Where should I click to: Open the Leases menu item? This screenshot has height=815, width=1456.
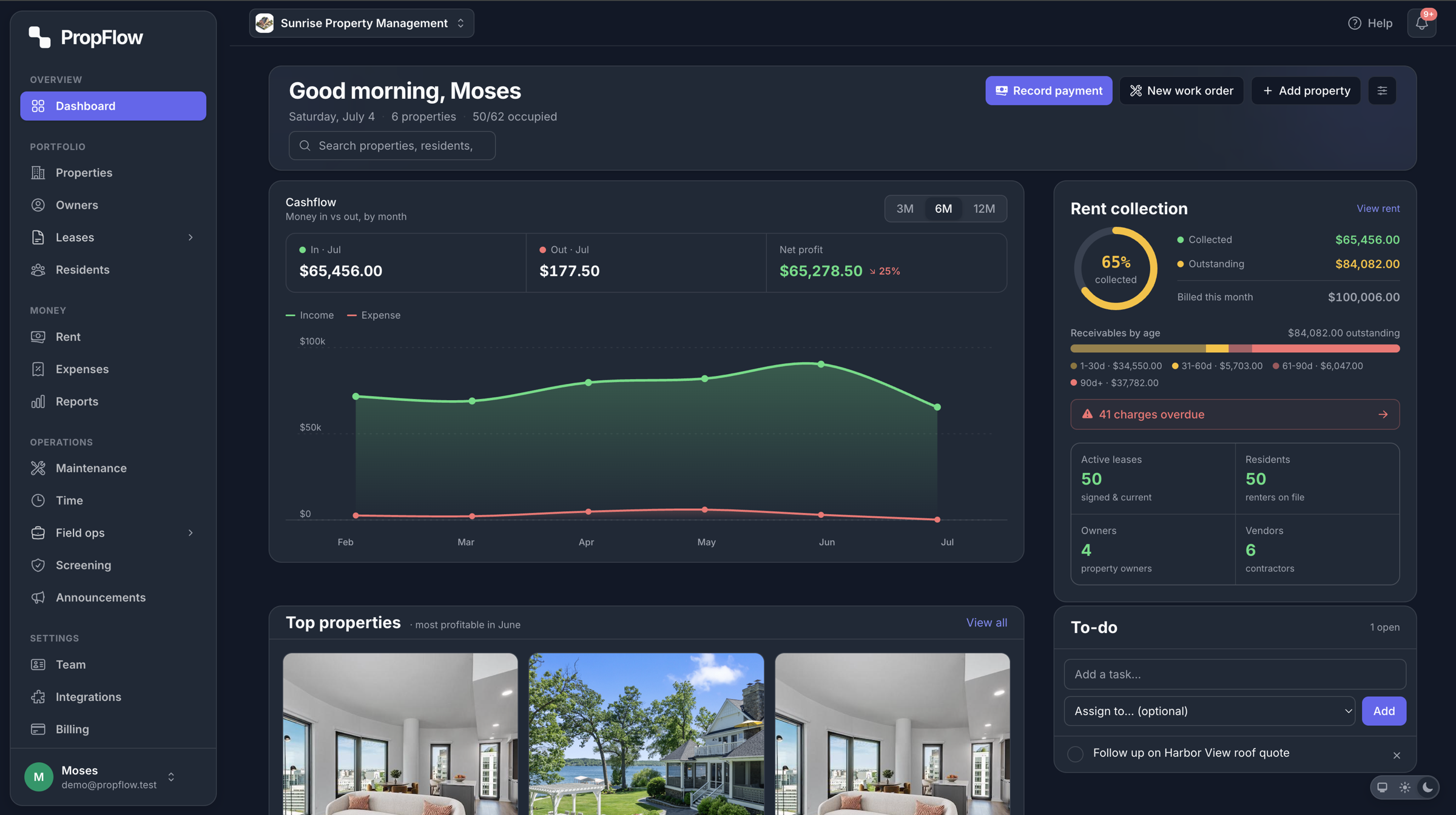pos(113,238)
